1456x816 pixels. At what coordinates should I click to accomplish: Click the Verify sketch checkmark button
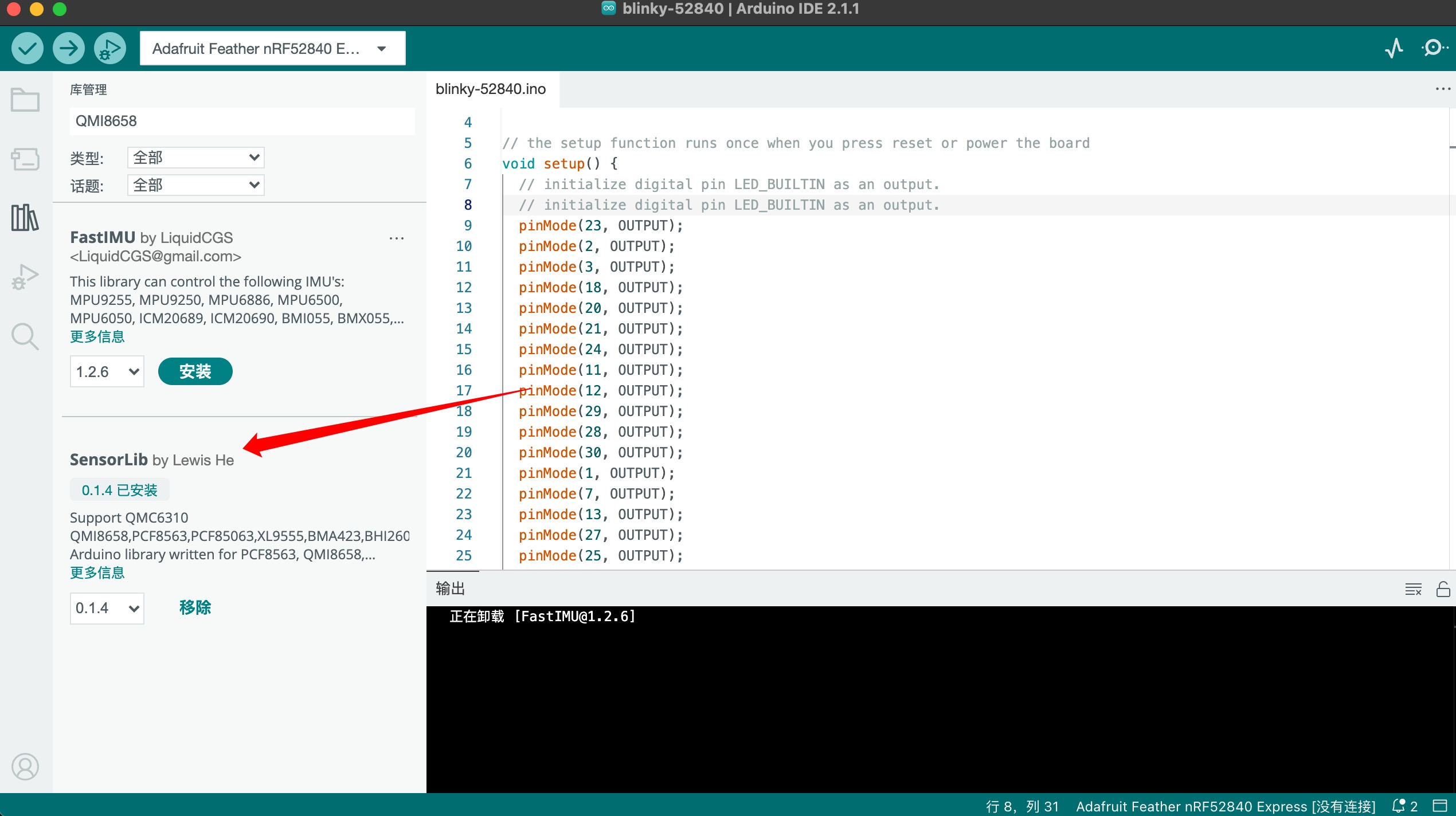(x=27, y=49)
